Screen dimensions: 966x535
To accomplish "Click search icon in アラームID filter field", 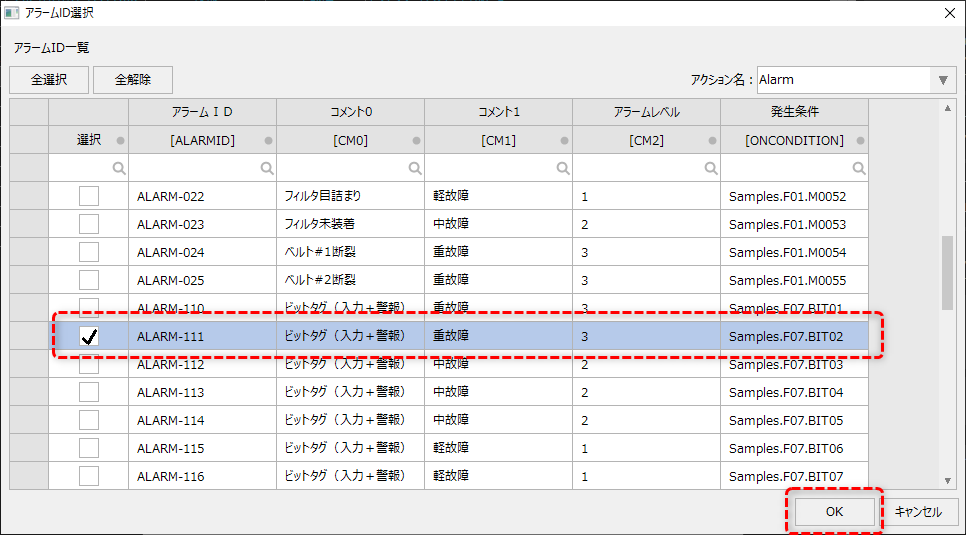I will click(x=267, y=169).
